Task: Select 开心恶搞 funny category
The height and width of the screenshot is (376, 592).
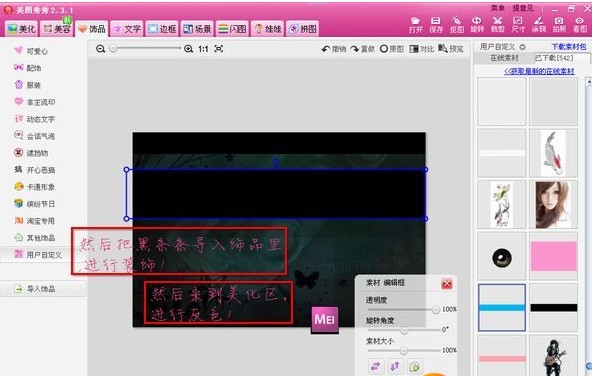Action: [x=35, y=170]
